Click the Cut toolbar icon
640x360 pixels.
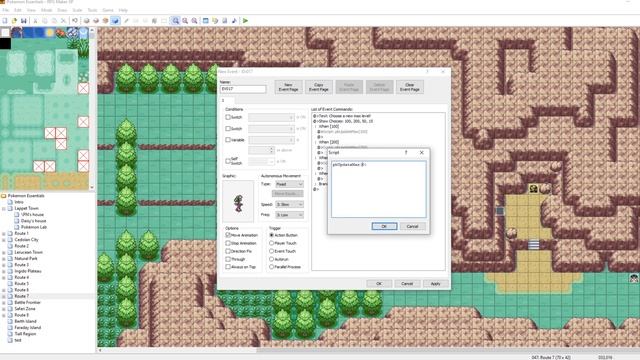click(36, 20)
